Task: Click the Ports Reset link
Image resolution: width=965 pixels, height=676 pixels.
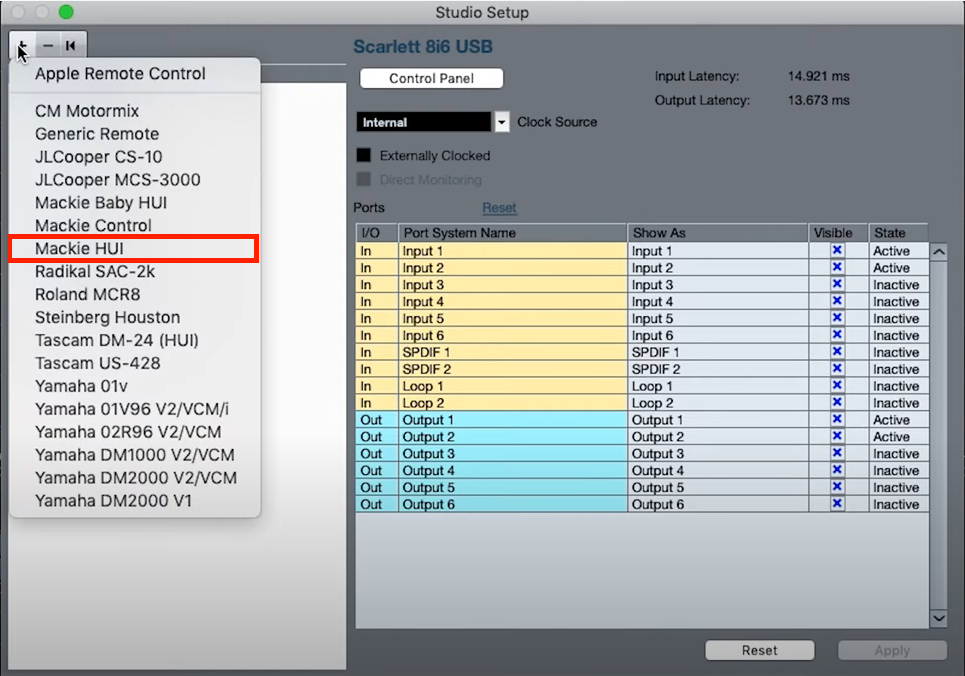Action: [x=499, y=207]
